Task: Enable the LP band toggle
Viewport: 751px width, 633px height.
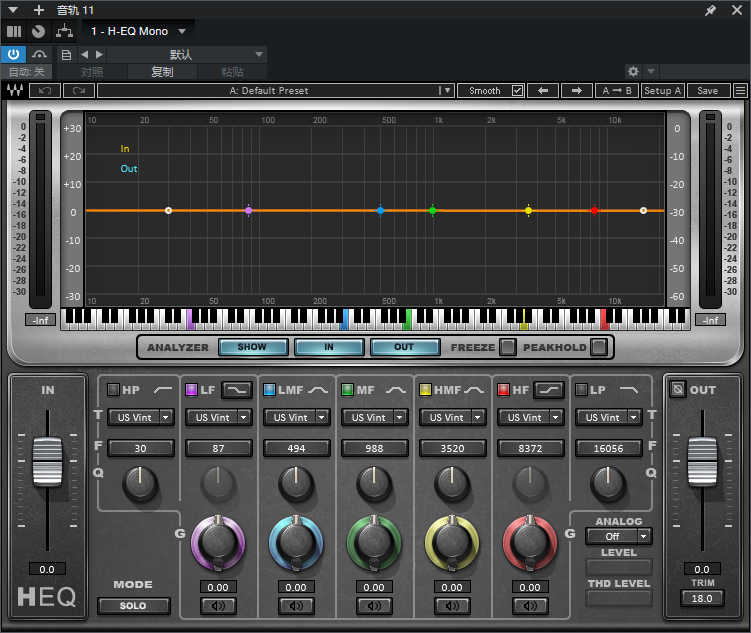Action: (581, 390)
